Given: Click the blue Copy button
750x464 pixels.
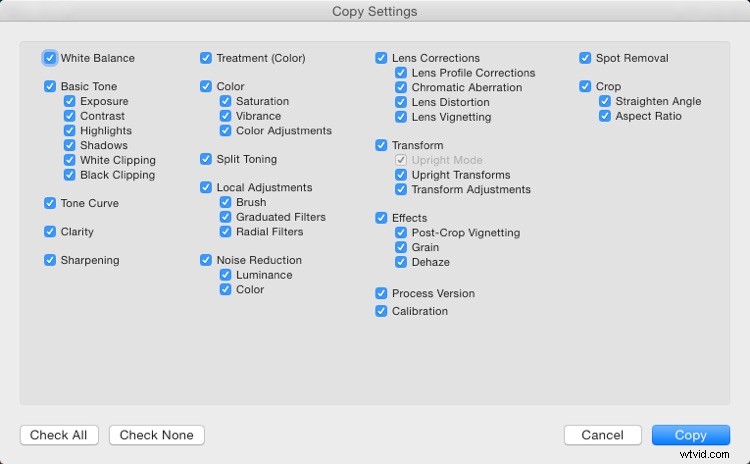Looking at the screenshot, I should pos(690,435).
